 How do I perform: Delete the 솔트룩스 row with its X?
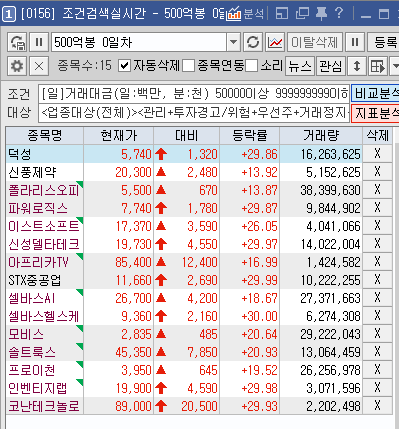click(377, 352)
